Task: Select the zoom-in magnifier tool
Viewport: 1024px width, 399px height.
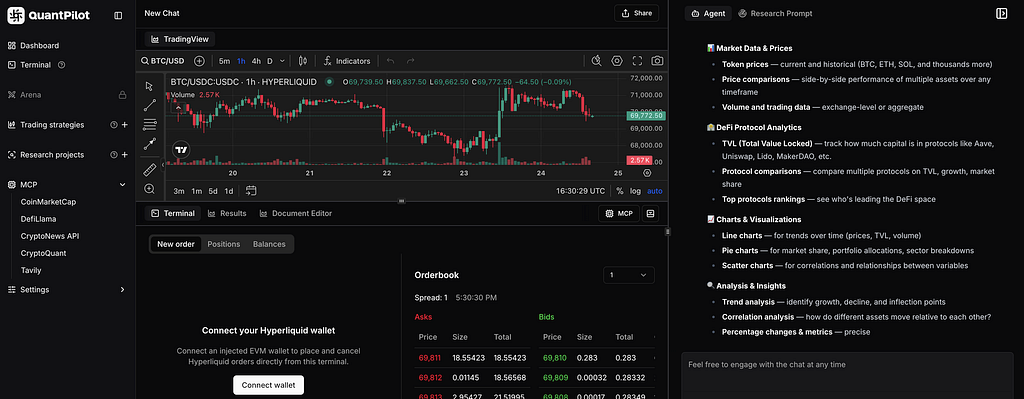Action: click(x=149, y=188)
